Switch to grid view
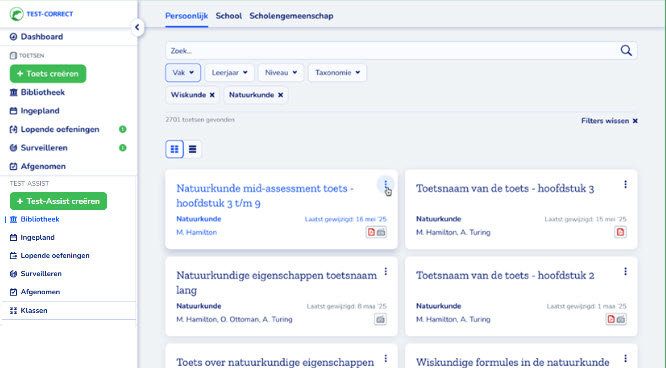Image resolution: width=666 pixels, height=368 pixels. [x=175, y=149]
